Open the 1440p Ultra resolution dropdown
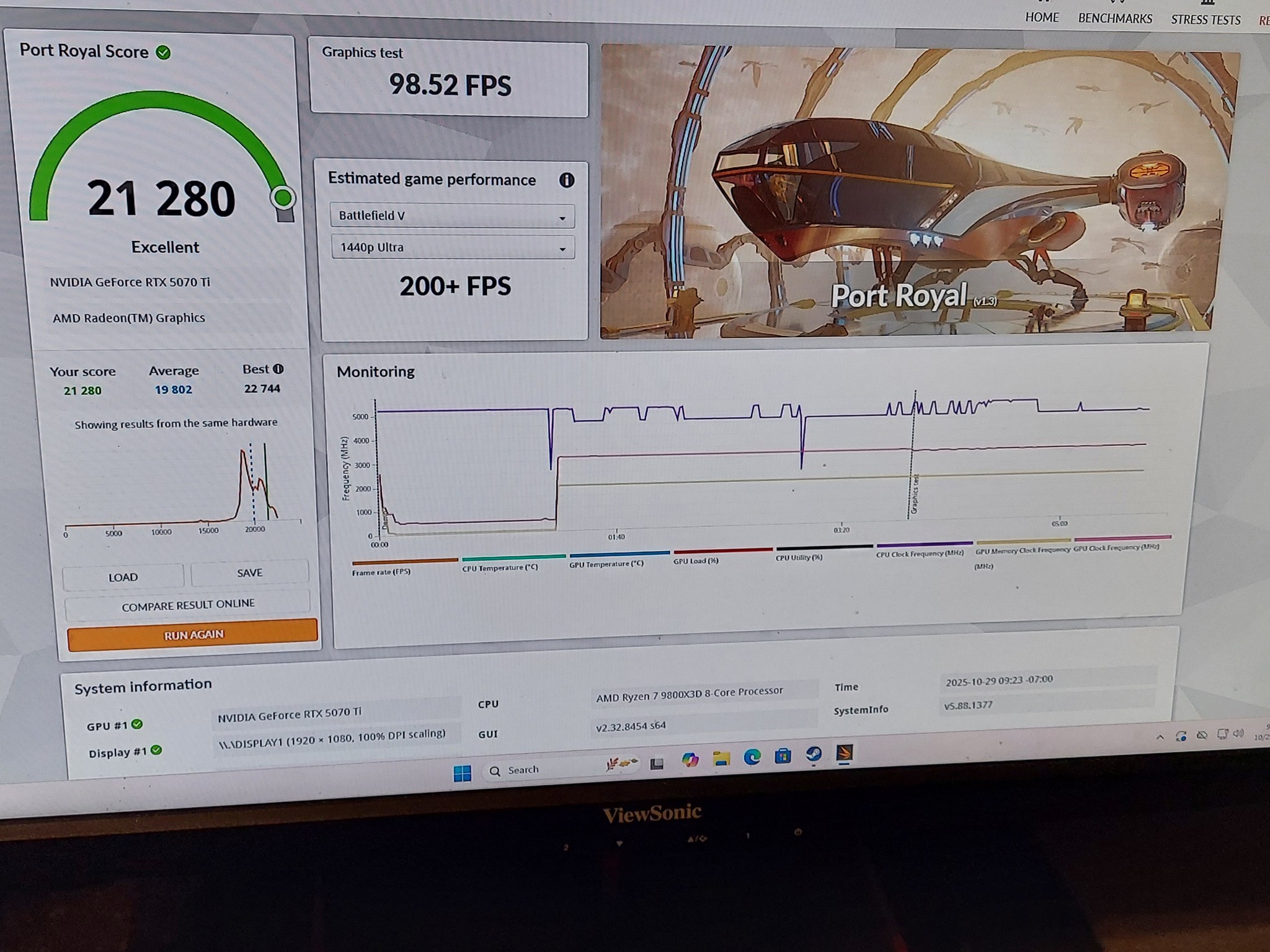This screenshot has width=1270, height=952. (x=453, y=247)
